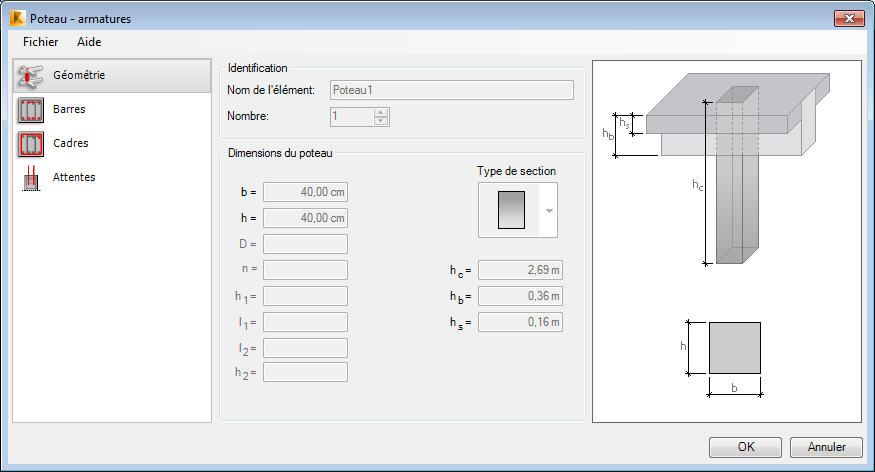This screenshot has height=472, width=875.
Task: Open the Fichier menu
Action: coord(40,42)
